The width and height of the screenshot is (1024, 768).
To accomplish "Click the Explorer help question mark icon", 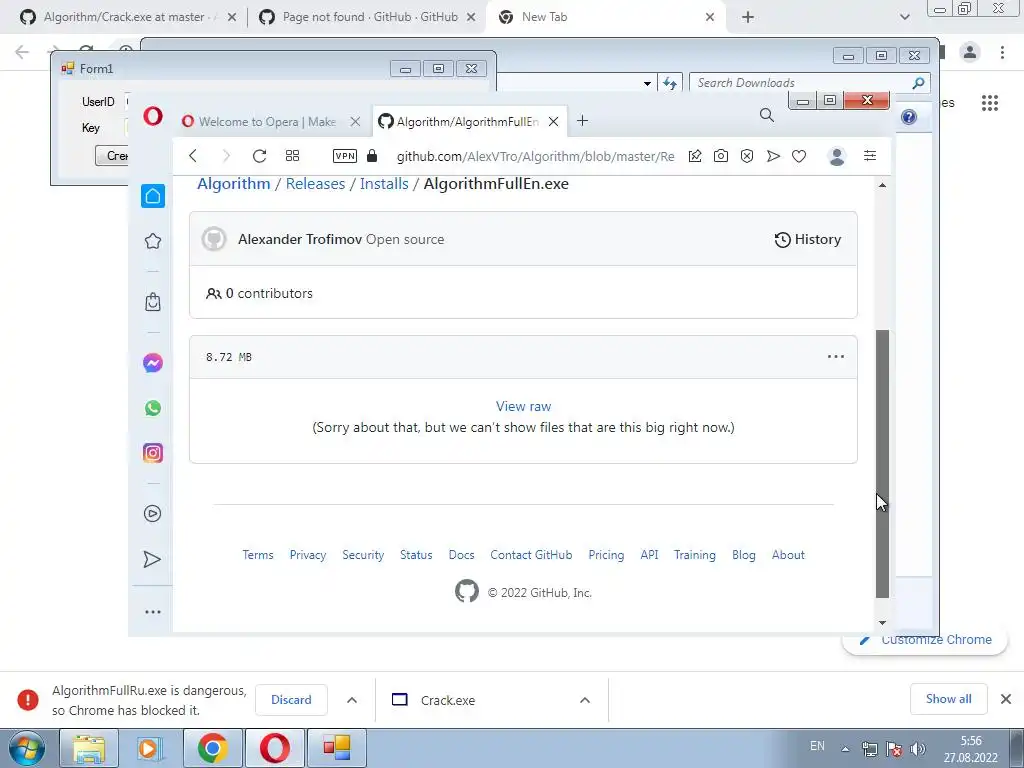I will click(x=908, y=118).
